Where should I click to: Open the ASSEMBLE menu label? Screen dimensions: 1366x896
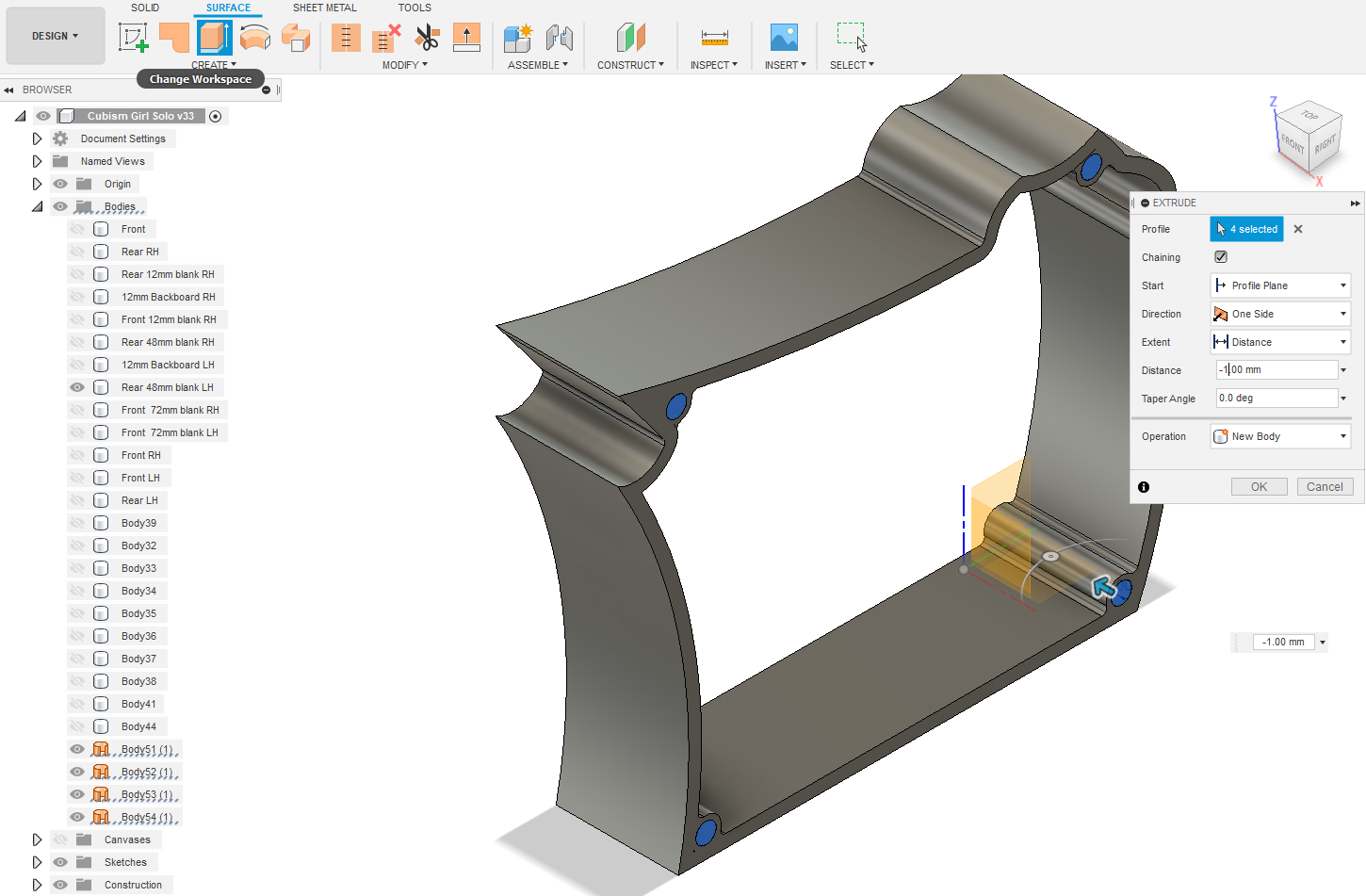(x=538, y=65)
